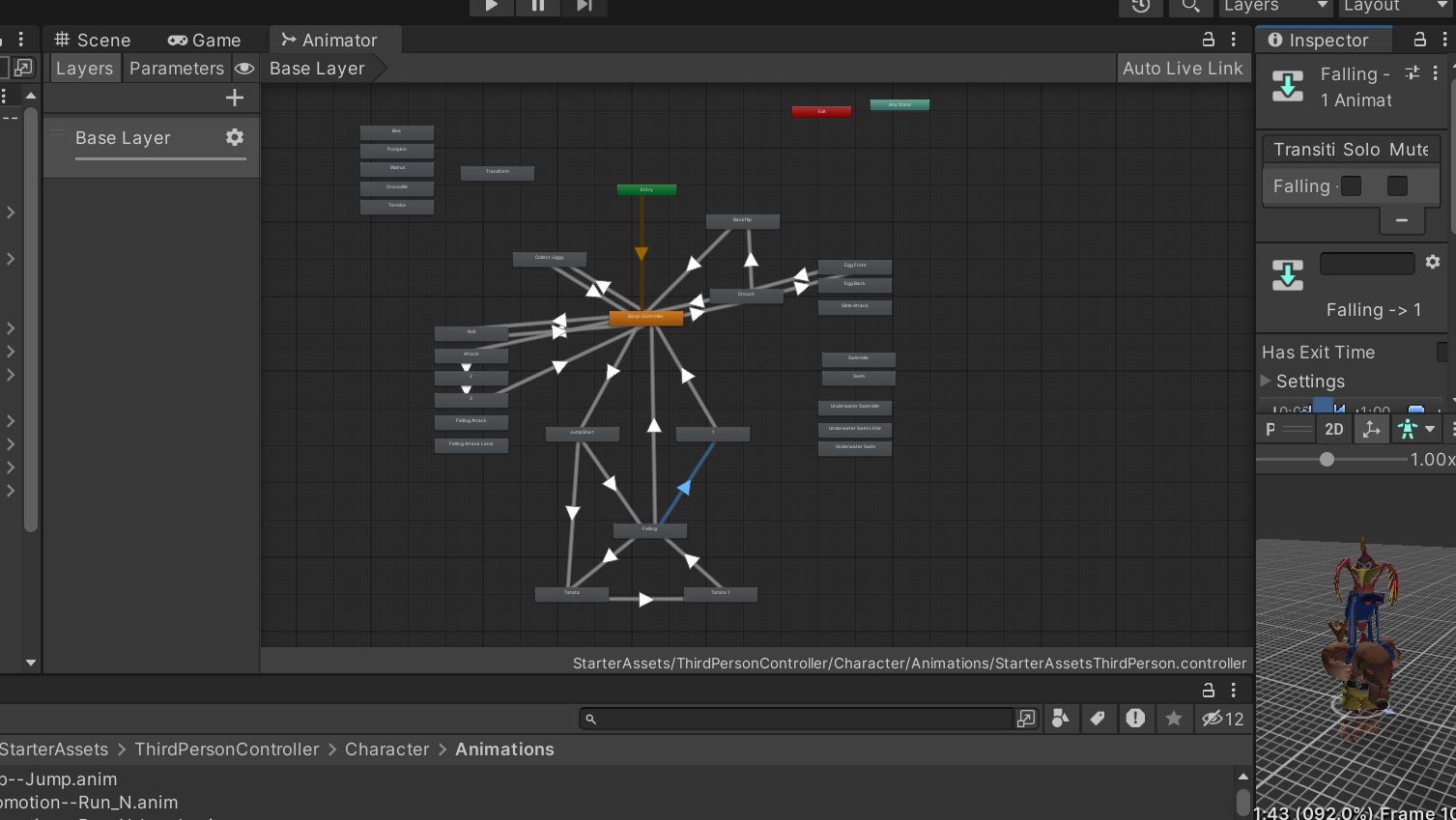Switch to the Parameters tab in the Animator
The image size is (1456, 820).
tap(176, 68)
